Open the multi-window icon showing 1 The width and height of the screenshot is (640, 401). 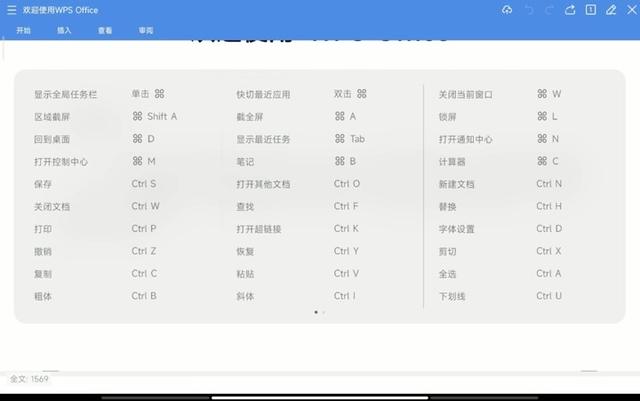point(591,10)
